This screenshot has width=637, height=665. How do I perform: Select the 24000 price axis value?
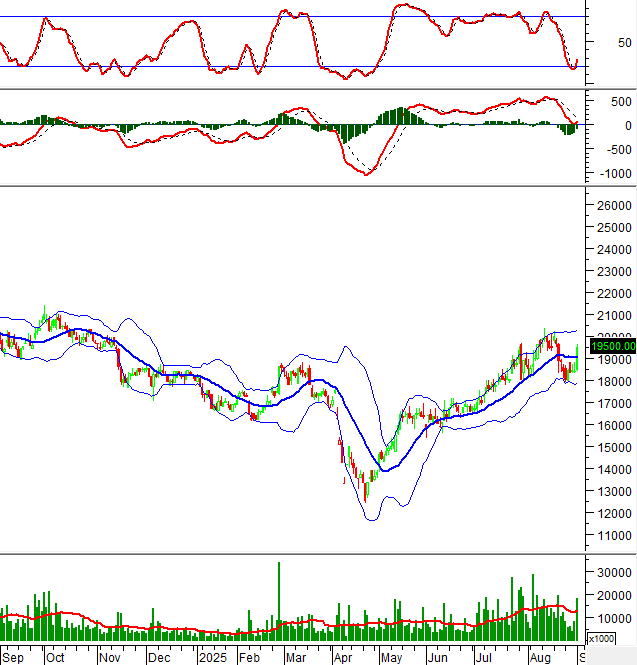614,250
